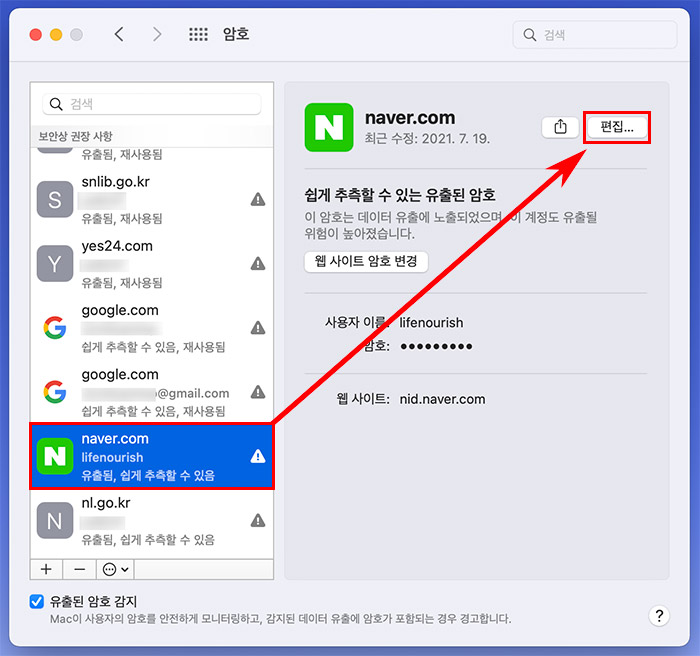Click the 편집... button
700x656 pixels.
617,127
